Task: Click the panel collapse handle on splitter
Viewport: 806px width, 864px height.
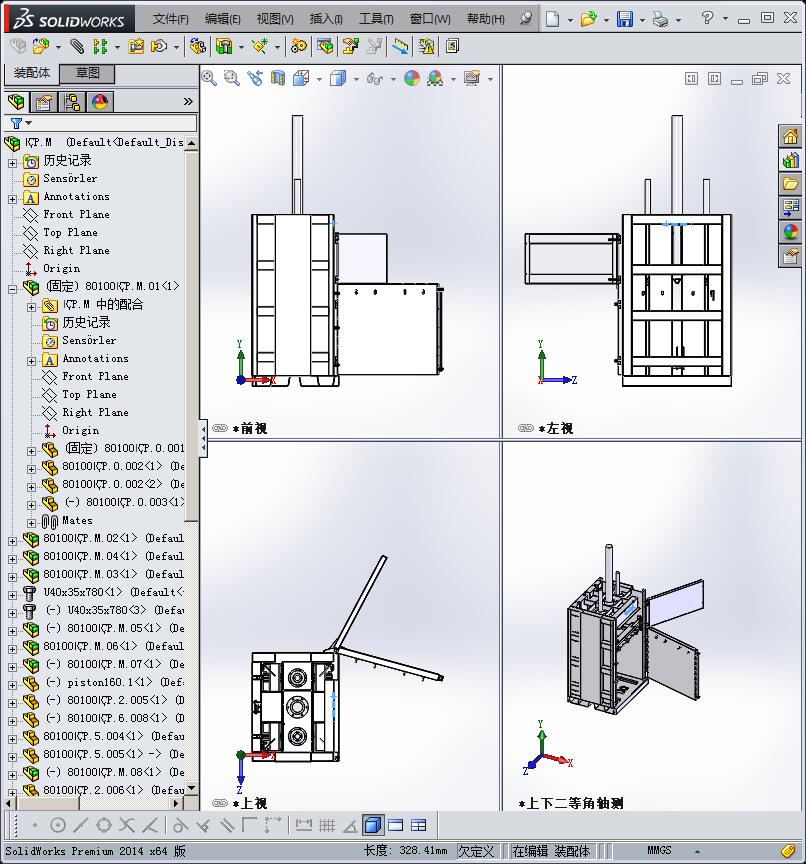Action: click(203, 438)
